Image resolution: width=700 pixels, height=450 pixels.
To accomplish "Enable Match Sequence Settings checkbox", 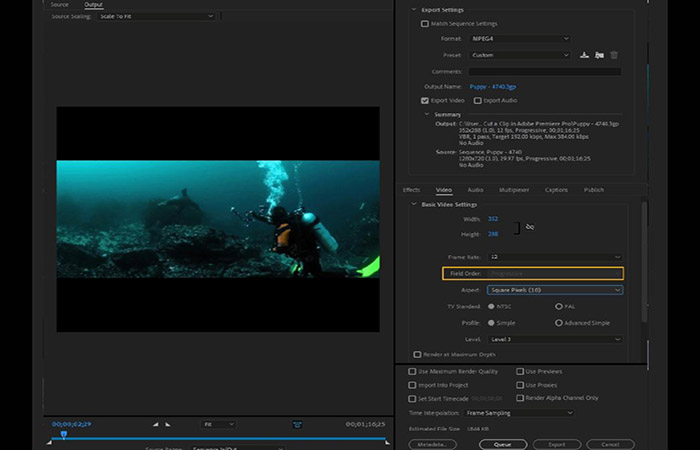I will [x=425, y=24].
